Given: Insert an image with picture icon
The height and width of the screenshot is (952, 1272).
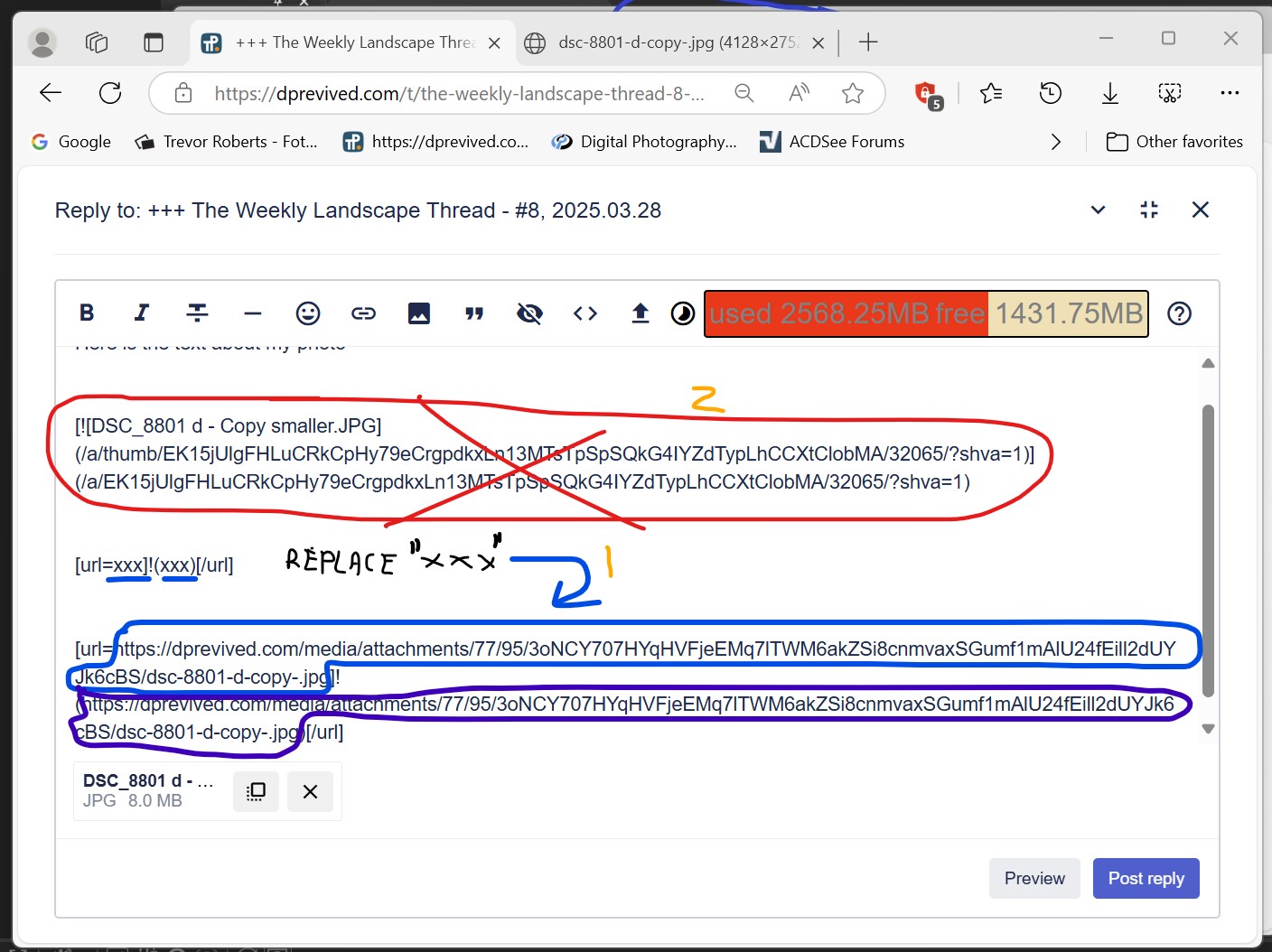Looking at the screenshot, I should click(419, 313).
